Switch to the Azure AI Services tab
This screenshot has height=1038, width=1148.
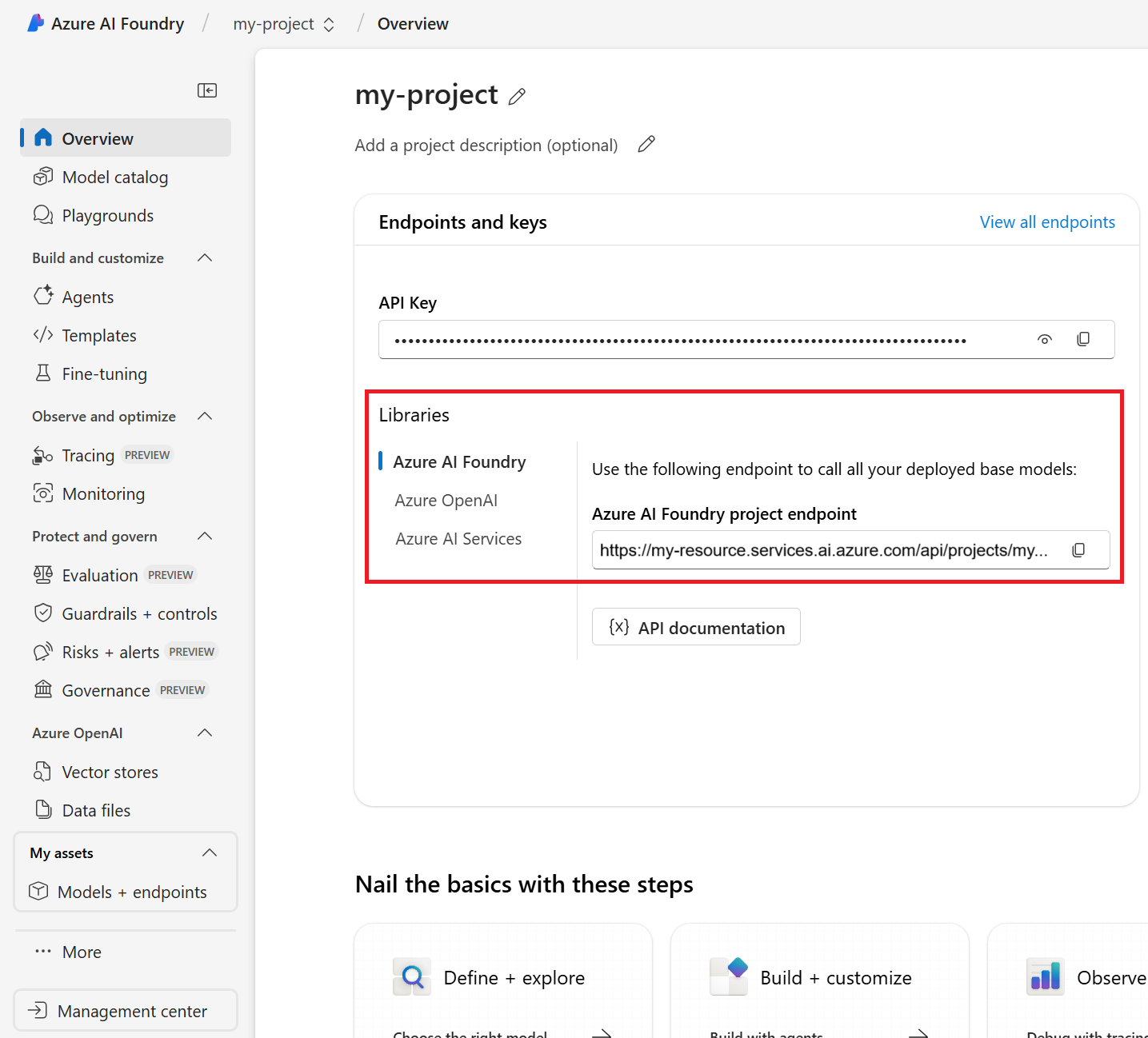point(458,538)
